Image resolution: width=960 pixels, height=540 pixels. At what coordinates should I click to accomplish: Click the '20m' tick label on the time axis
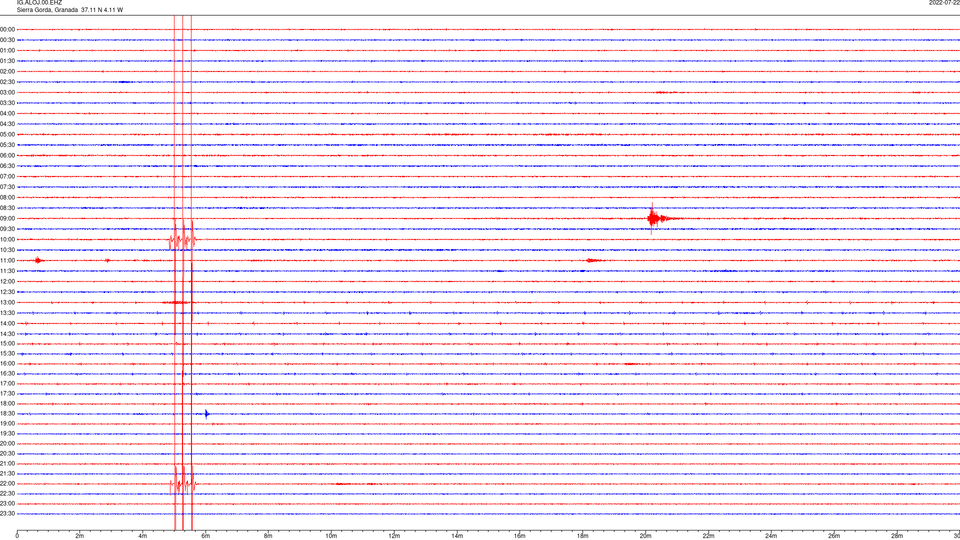(x=646, y=536)
